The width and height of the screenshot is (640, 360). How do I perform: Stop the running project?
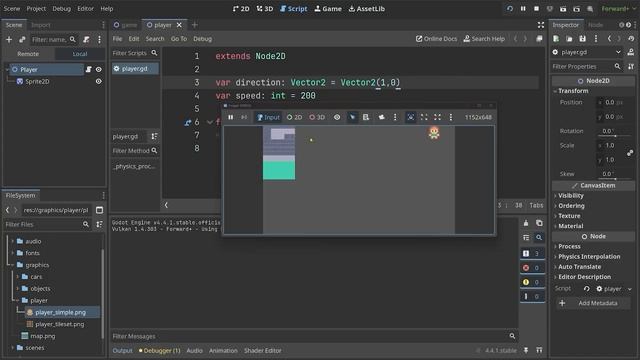(536, 9)
